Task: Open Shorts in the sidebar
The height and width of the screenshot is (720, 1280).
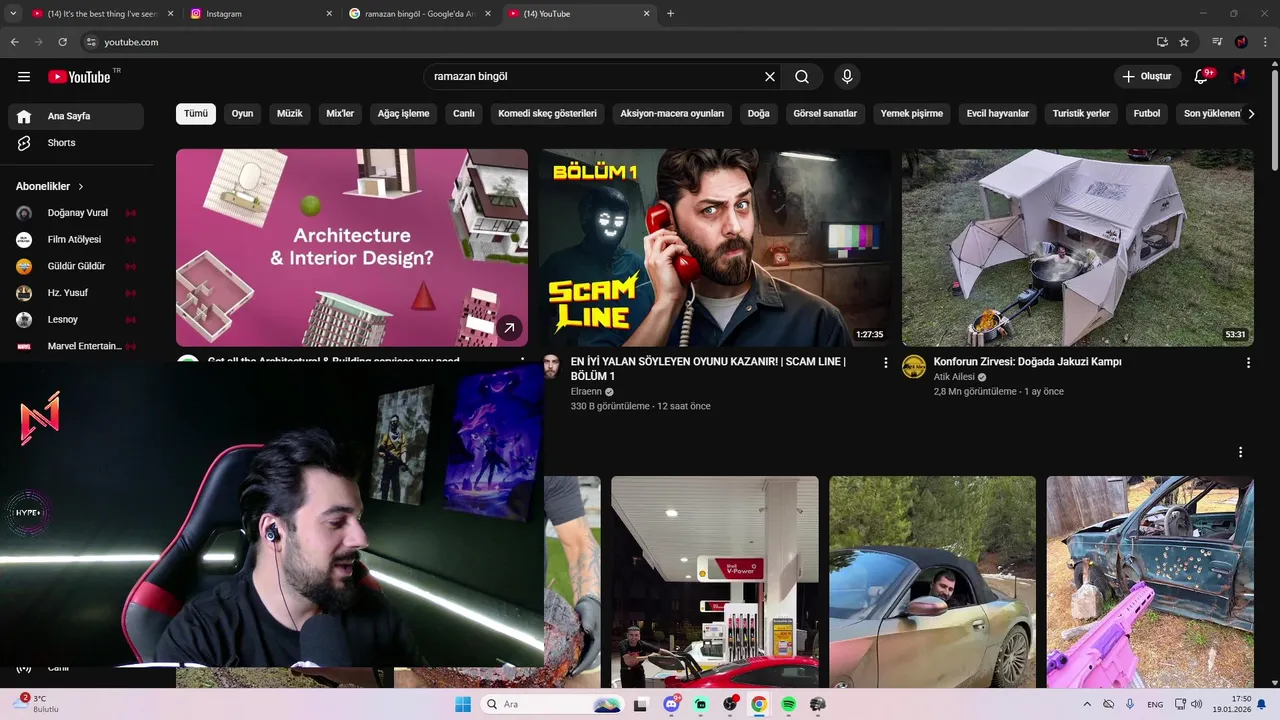Action: click(x=76, y=143)
